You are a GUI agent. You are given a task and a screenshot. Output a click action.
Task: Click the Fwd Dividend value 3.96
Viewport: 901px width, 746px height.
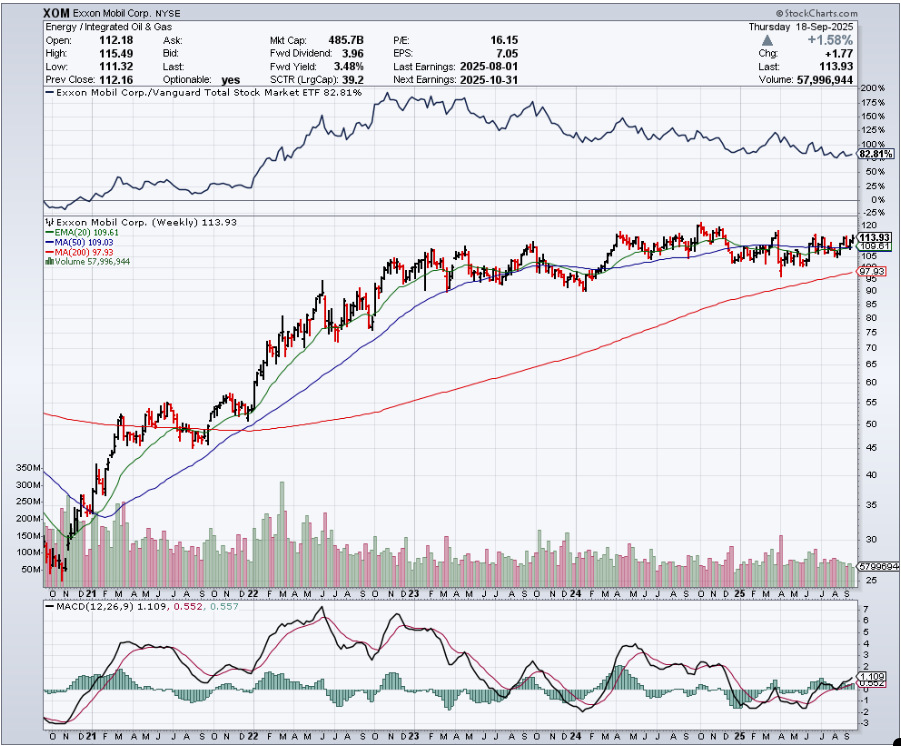click(353, 53)
